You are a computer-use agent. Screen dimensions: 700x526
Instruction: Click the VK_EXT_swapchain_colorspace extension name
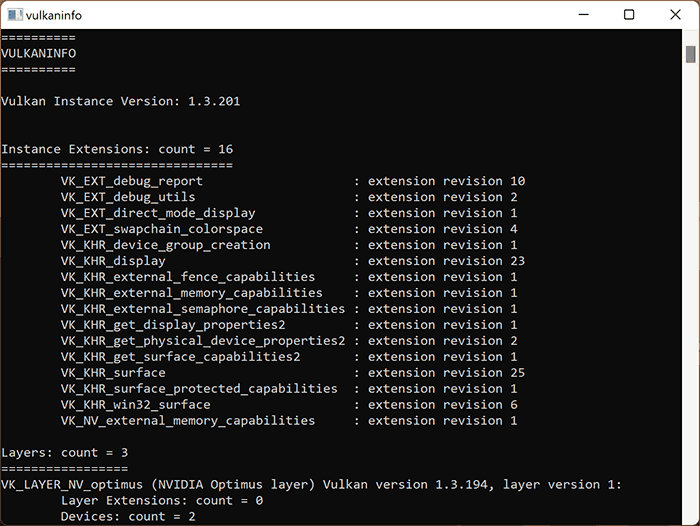[x=162, y=230]
